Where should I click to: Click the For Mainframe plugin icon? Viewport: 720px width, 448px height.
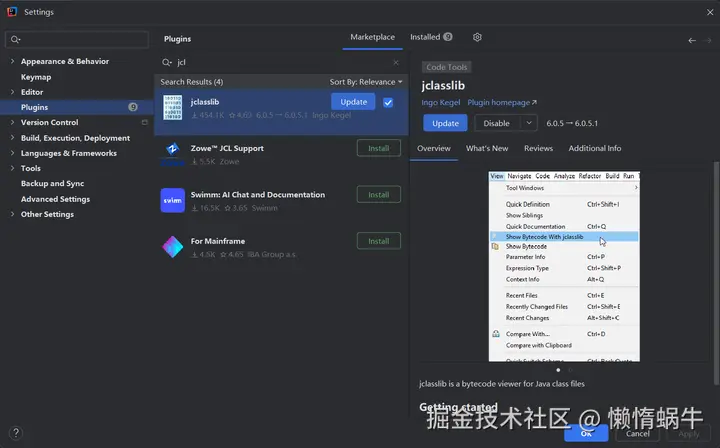tap(173, 246)
